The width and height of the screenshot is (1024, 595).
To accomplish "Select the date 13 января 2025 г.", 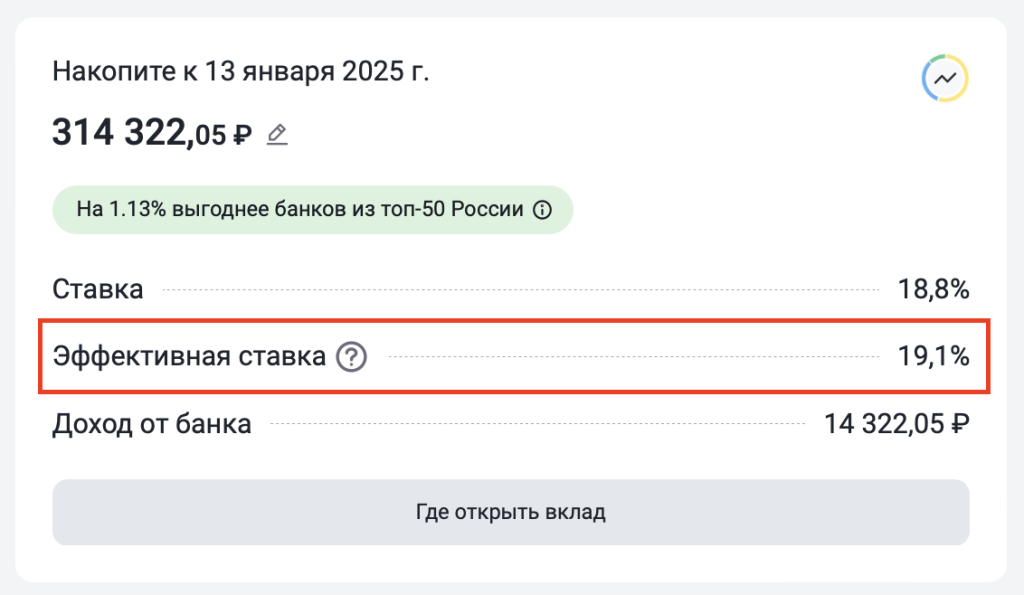I will 317,73.
